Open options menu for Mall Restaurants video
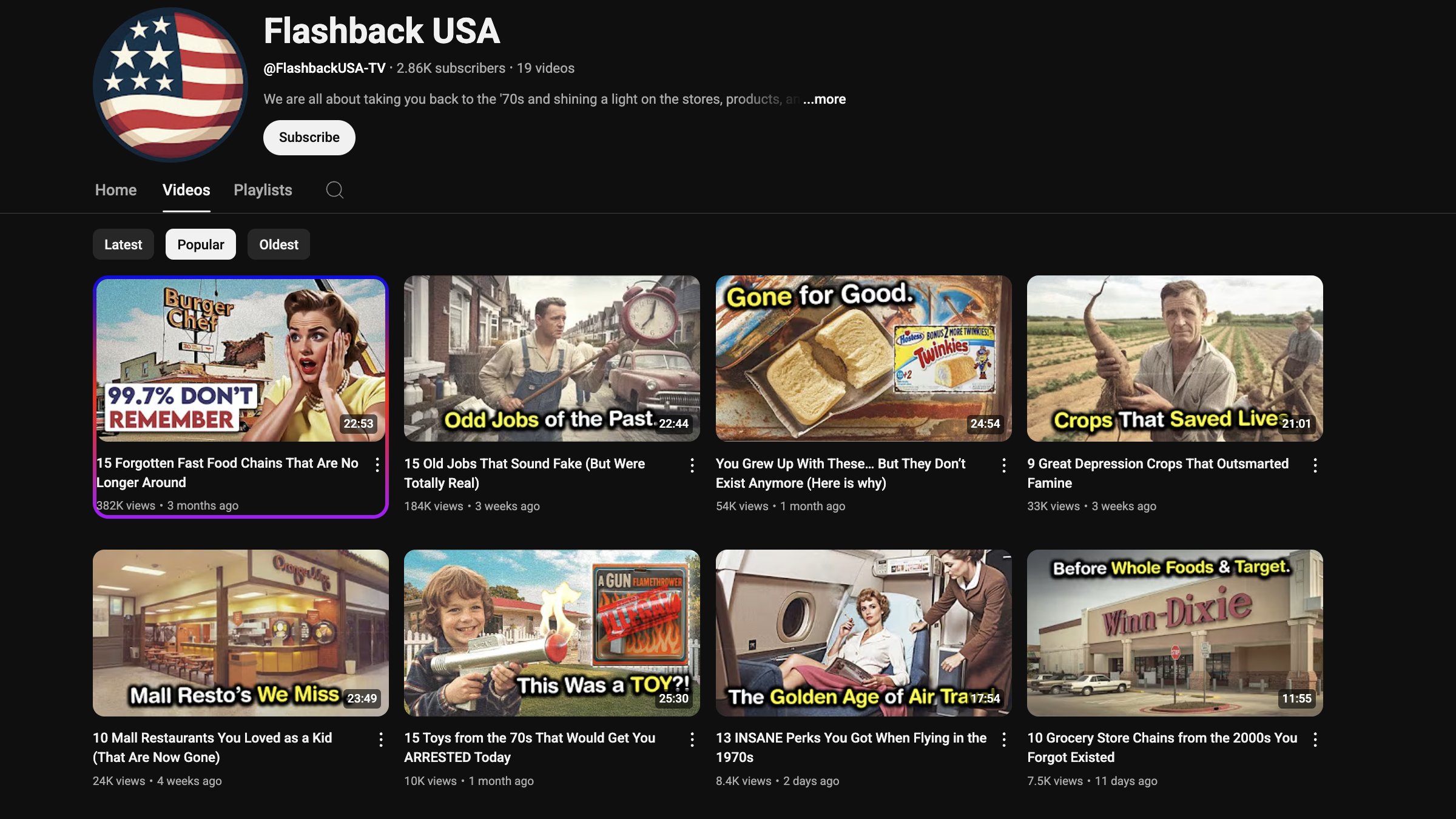1456x819 pixels. (x=381, y=740)
